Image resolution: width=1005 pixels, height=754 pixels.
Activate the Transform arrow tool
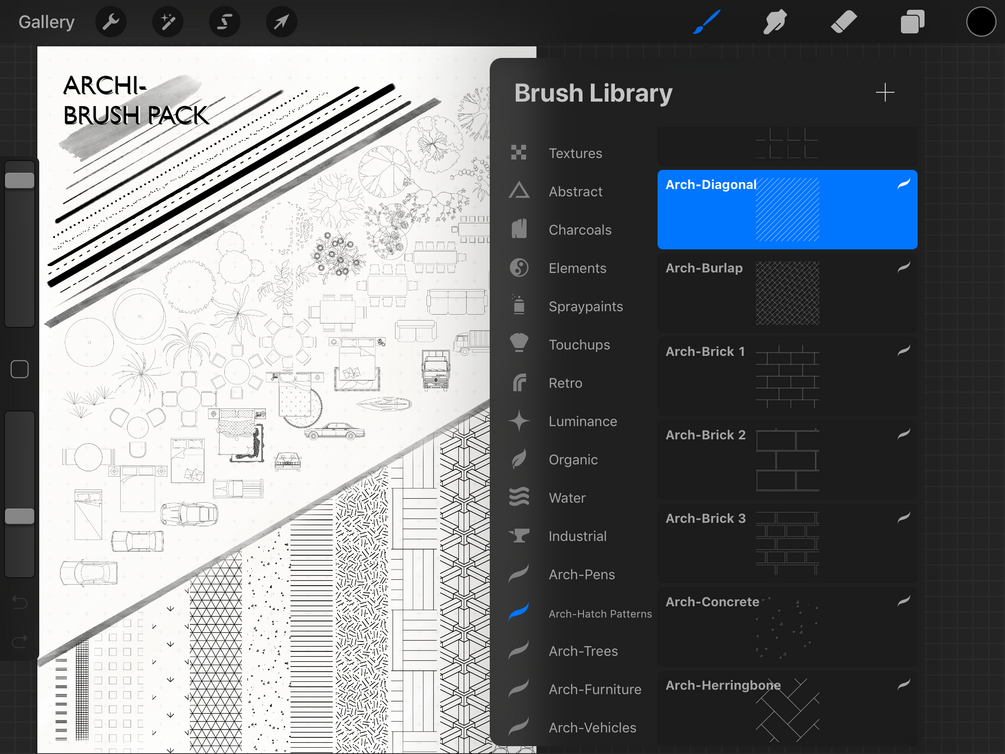[x=281, y=22]
